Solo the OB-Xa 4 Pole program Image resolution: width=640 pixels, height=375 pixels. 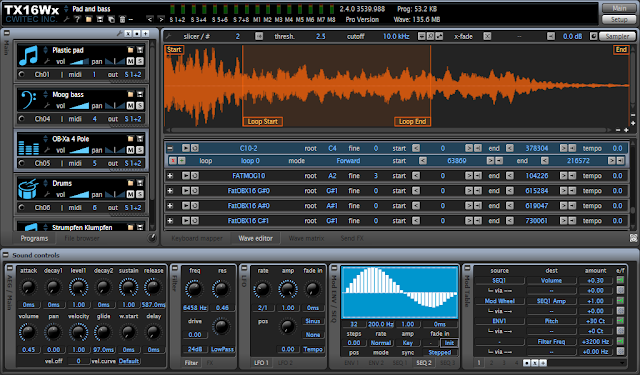point(140,150)
